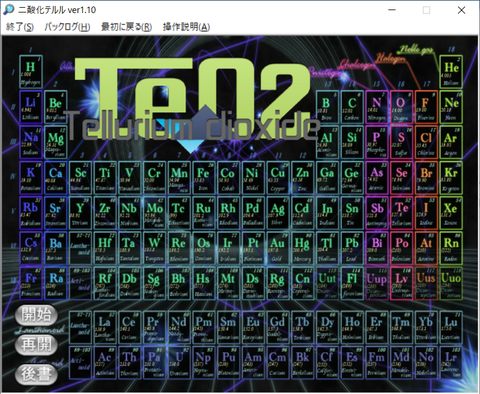The image size is (480, 394).
Task: Select the Polonium (Po) tile
Action: pyautogui.click(x=401, y=248)
